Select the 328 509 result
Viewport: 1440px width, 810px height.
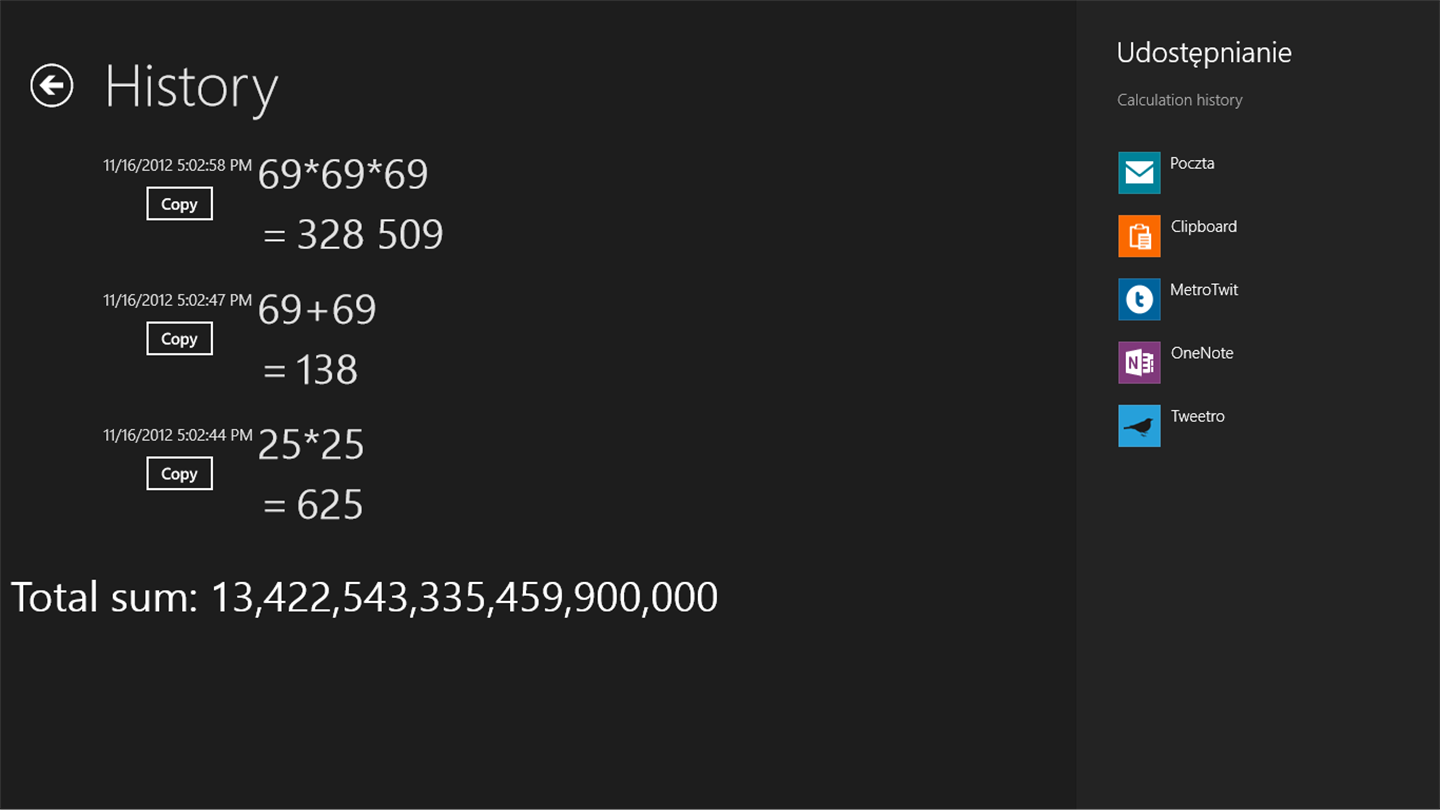[x=369, y=235]
